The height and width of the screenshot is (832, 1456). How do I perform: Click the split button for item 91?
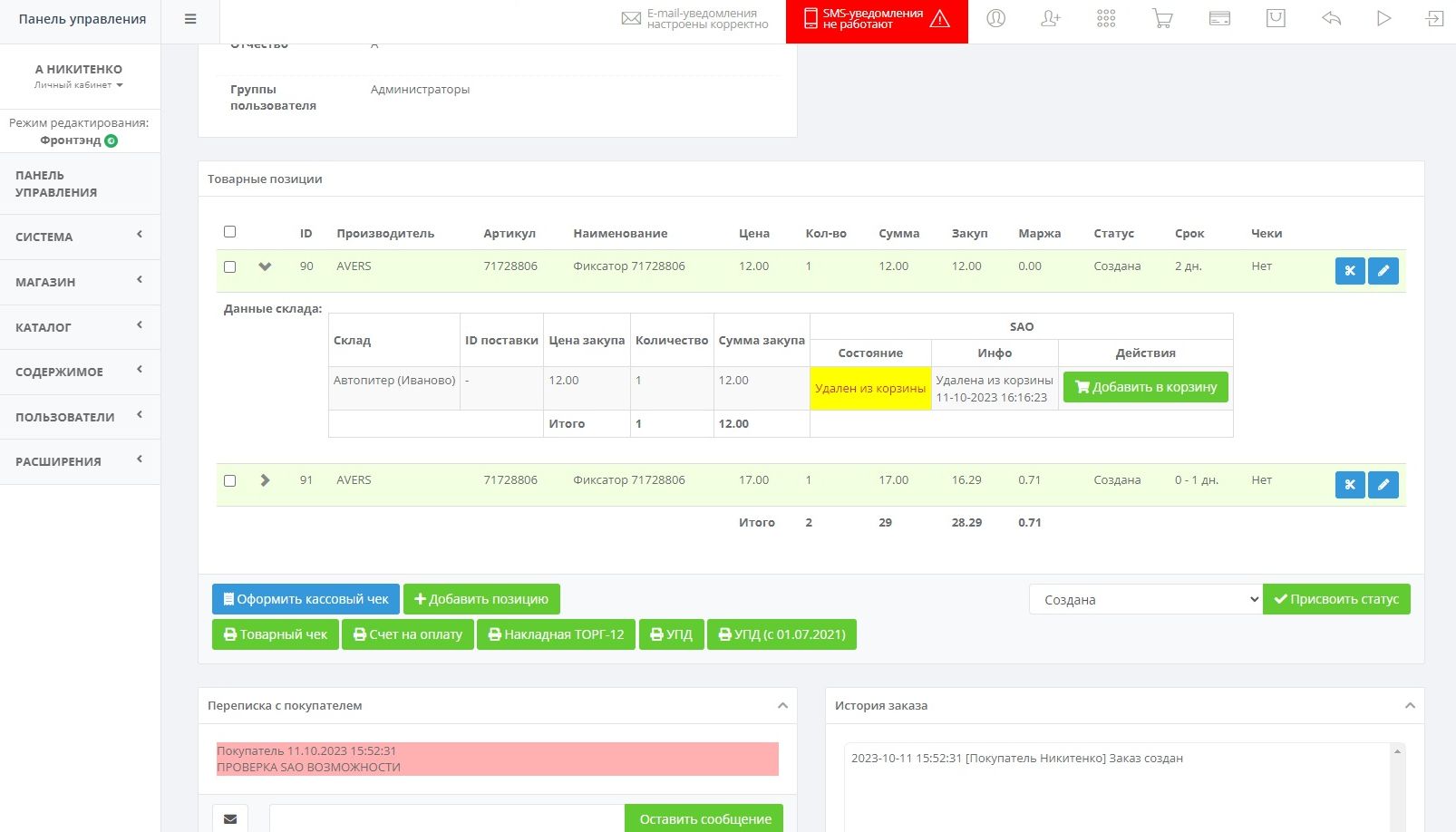pyautogui.click(x=1349, y=485)
